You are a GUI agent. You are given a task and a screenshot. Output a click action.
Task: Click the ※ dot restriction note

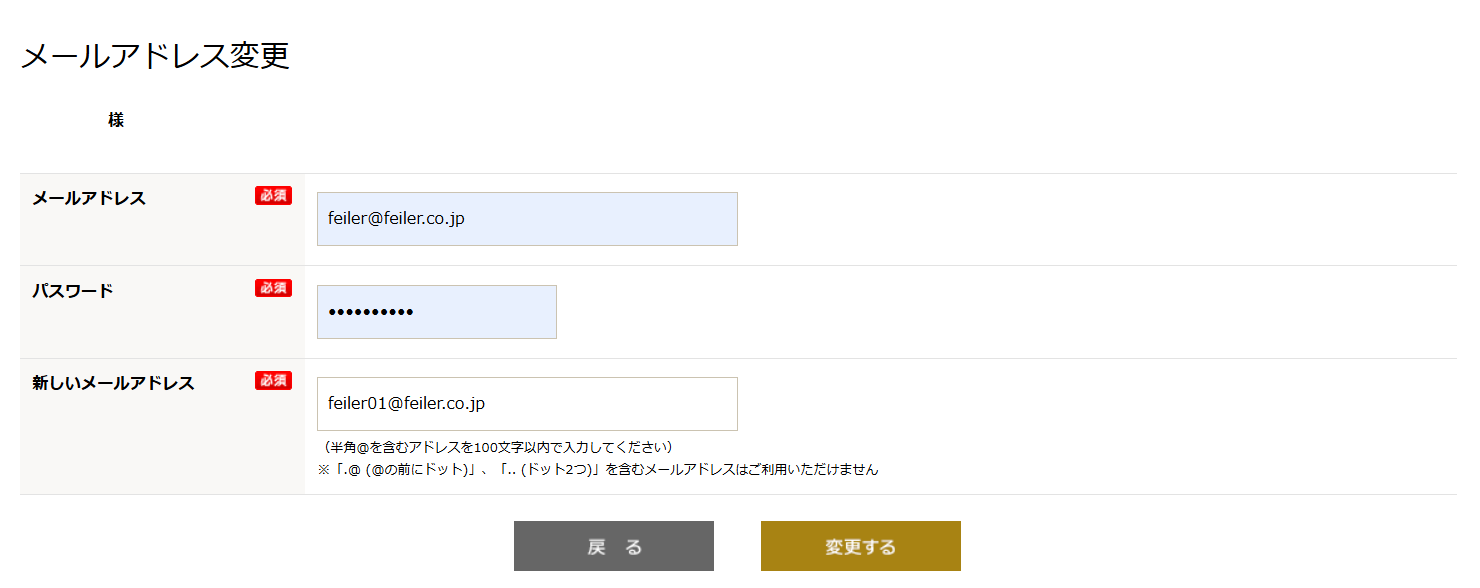pyautogui.click(x=598, y=469)
